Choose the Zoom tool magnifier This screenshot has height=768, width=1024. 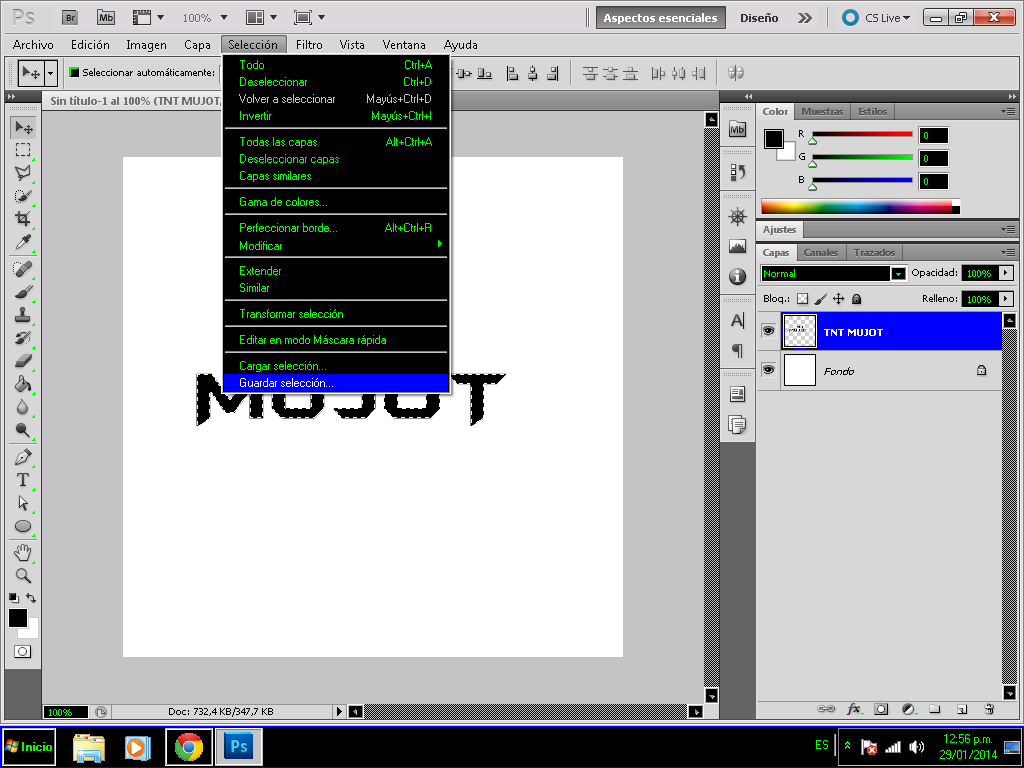pos(22,576)
